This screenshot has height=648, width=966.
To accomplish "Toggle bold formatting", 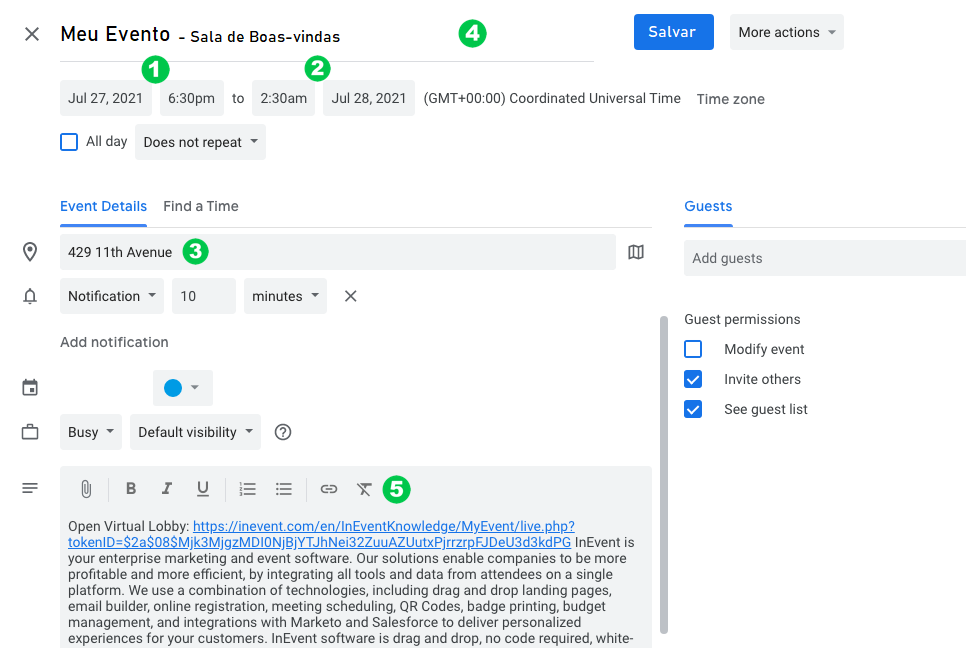I will click(131, 488).
